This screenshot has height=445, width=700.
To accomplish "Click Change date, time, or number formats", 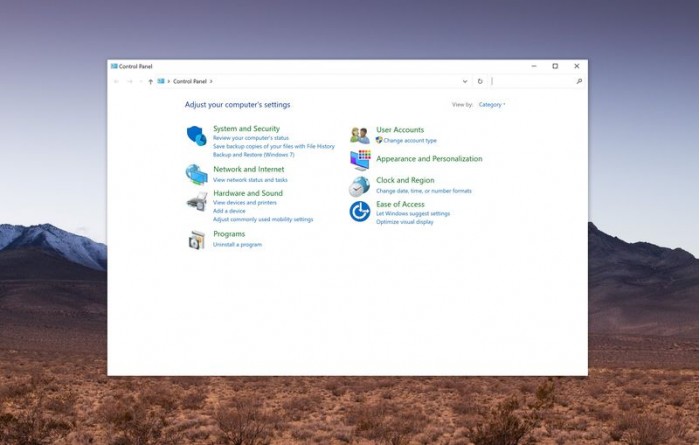I will click(424, 191).
